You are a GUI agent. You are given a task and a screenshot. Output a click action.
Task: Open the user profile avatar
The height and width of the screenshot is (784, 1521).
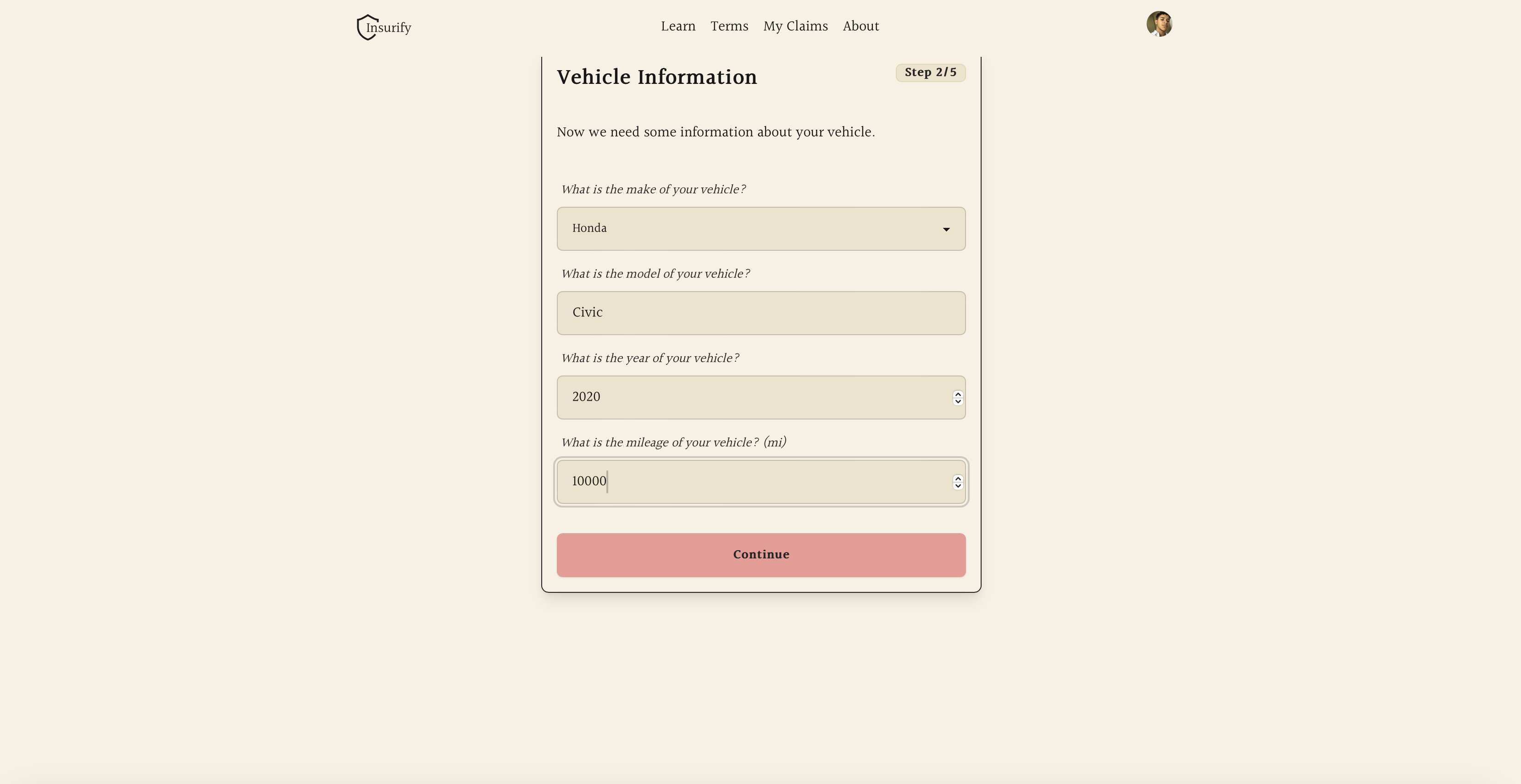click(1159, 24)
